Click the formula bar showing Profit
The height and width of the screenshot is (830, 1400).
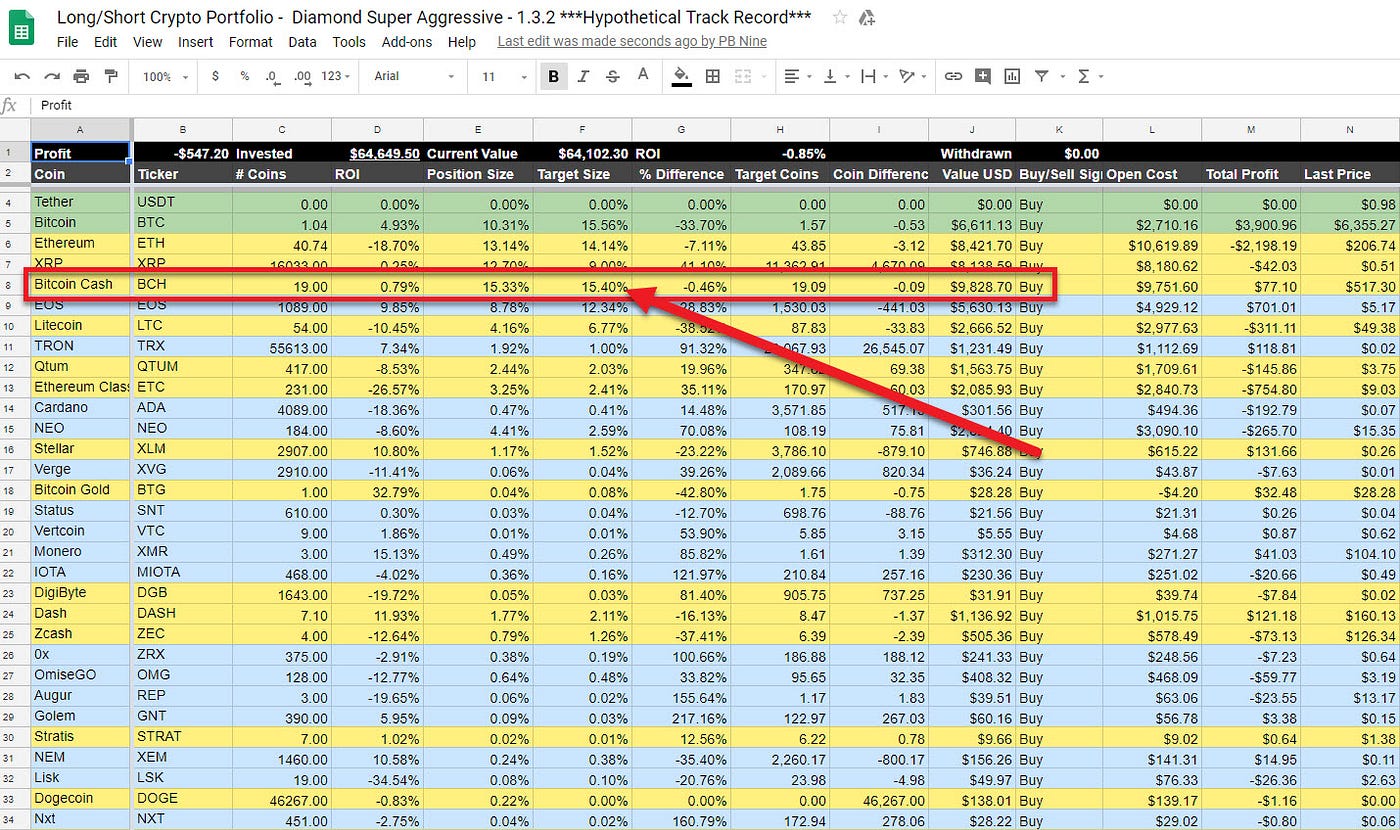tap(715, 105)
